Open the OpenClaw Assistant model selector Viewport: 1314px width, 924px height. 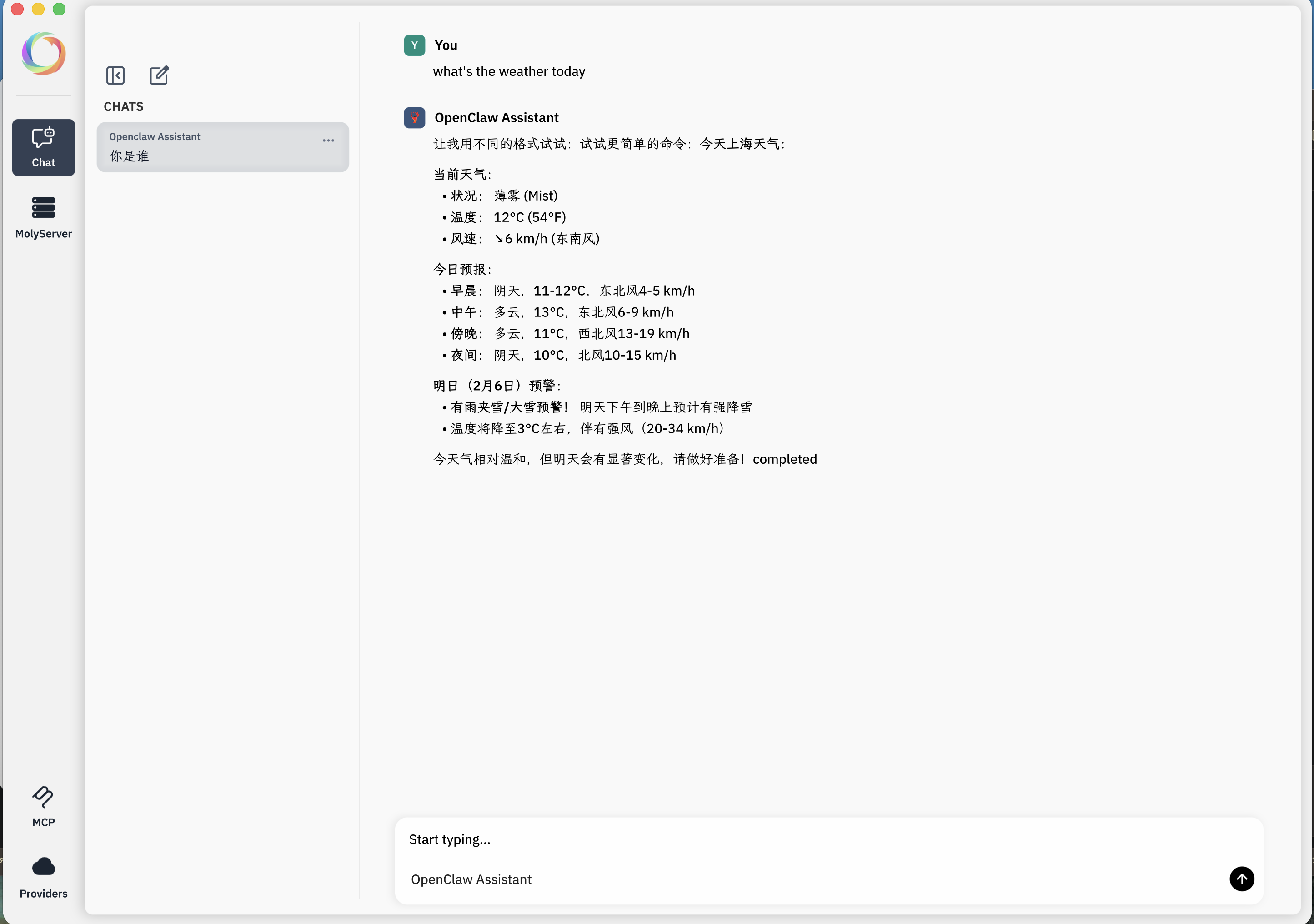[x=471, y=879]
